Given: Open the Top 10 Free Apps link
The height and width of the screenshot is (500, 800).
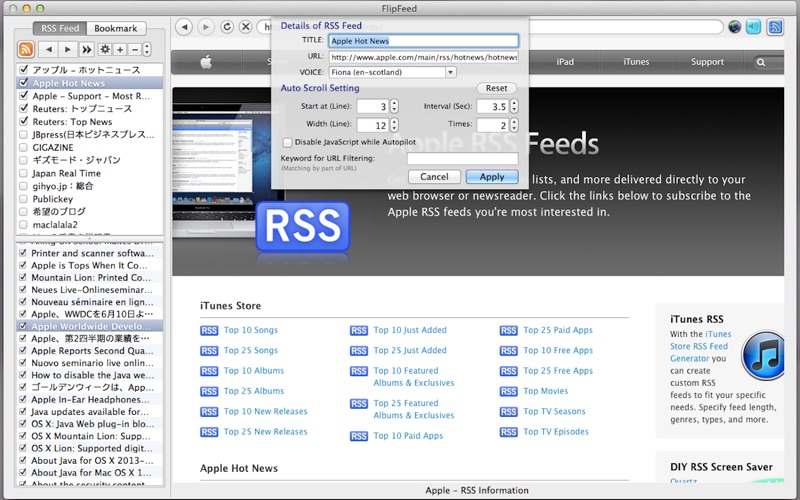Looking at the screenshot, I should click(x=558, y=351).
